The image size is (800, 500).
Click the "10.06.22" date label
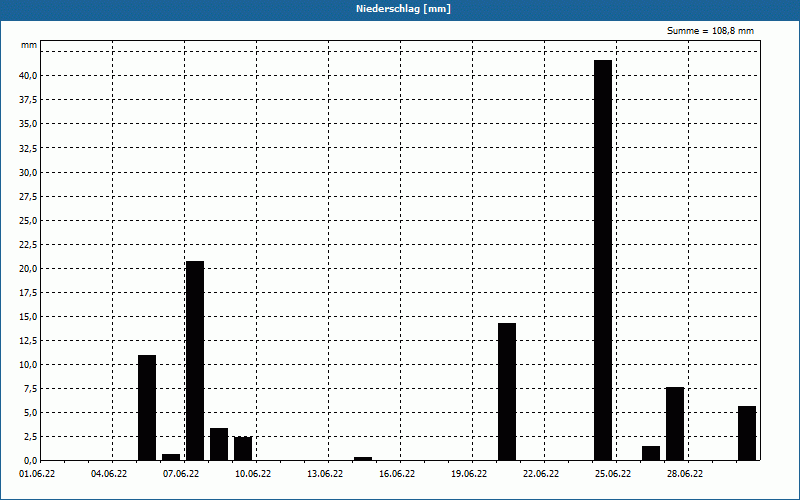click(253, 474)
